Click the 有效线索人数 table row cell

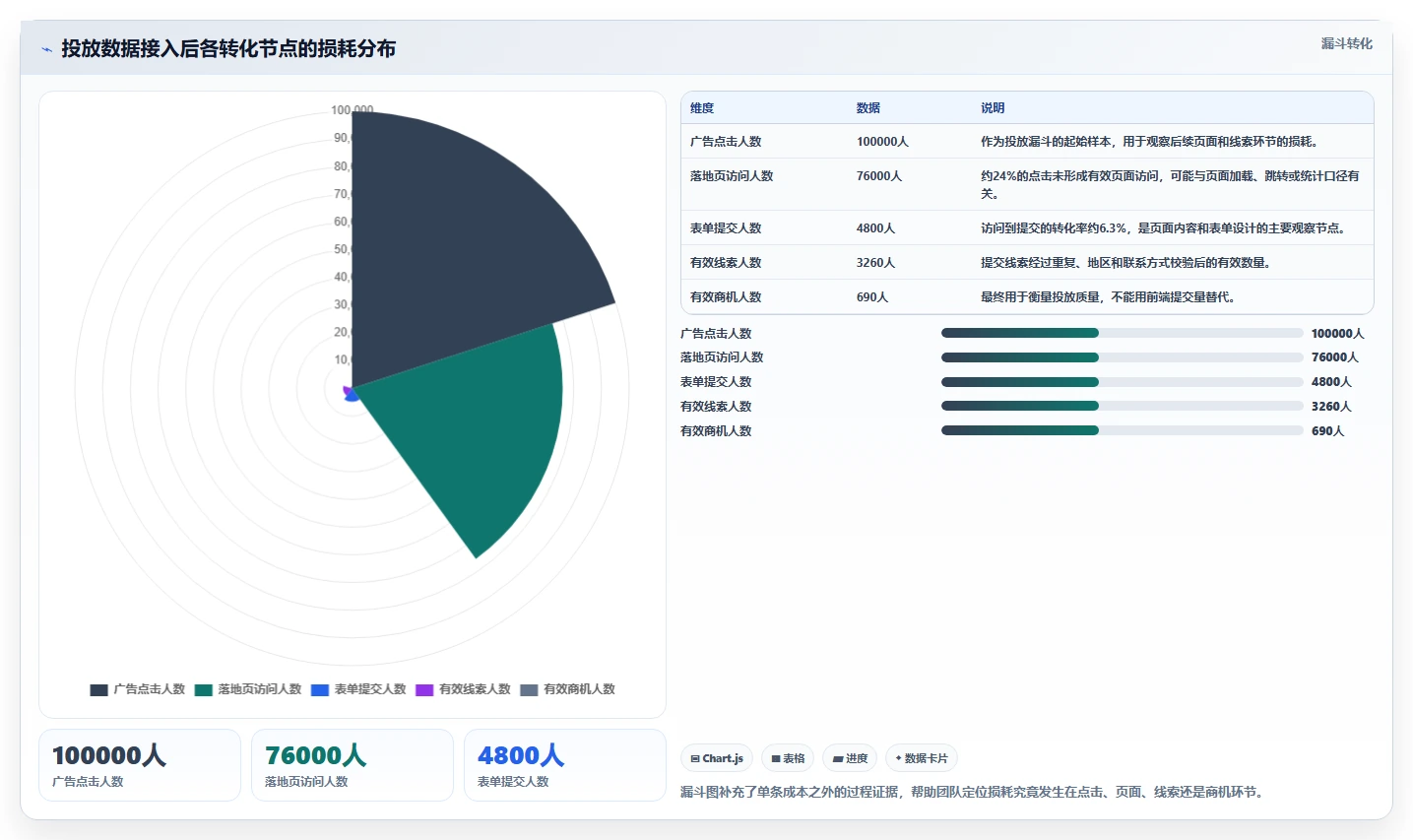click(x=726, y=263)
